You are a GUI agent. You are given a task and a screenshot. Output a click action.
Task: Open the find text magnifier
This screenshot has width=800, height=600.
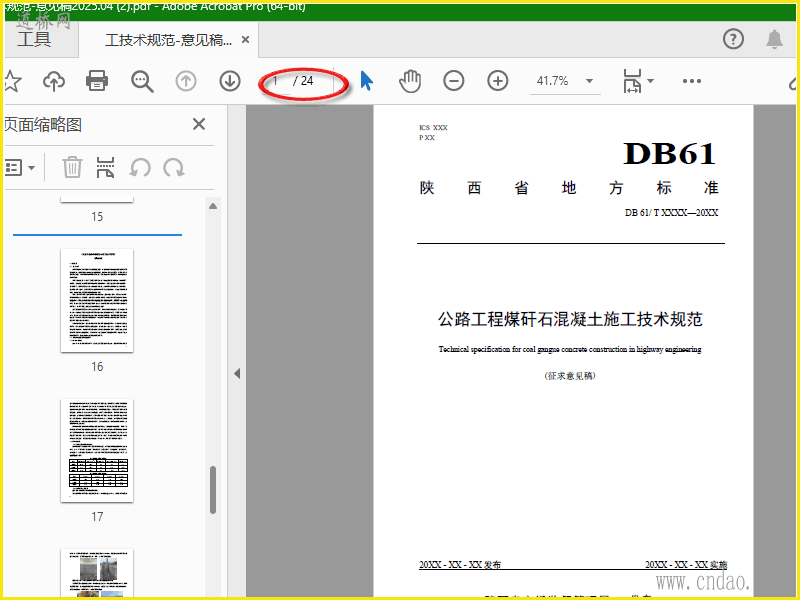pos(142,81)
